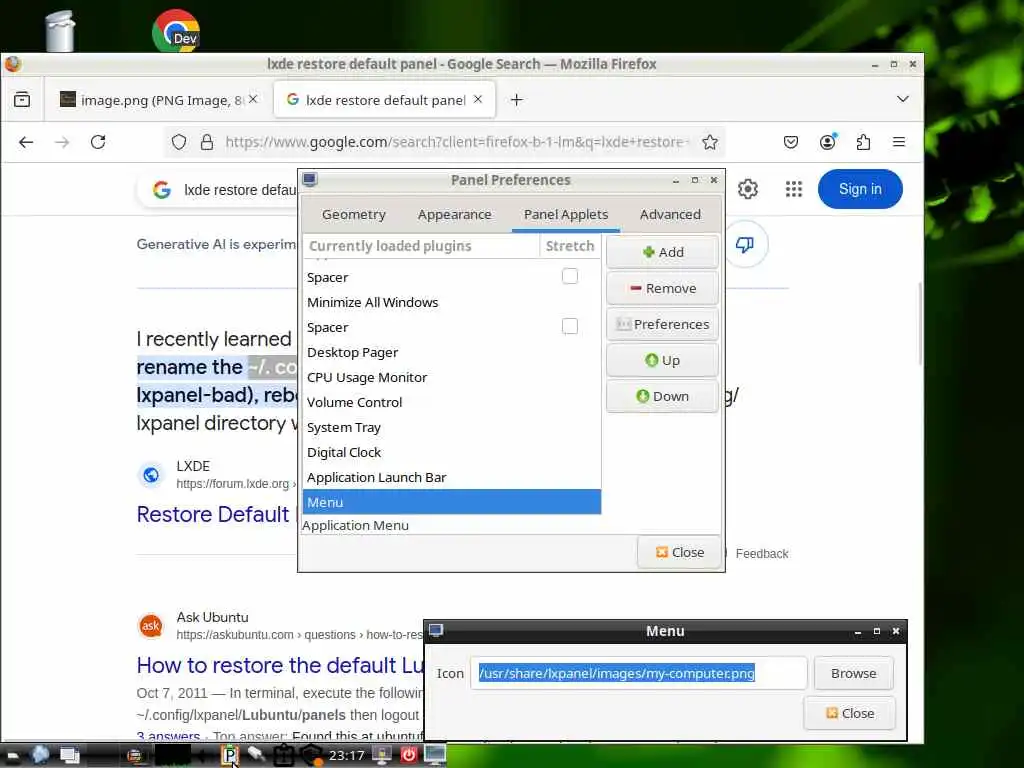1024x768 pixels.
Task: Open the Extensions puzzle icon
Action: click(863, 142)
